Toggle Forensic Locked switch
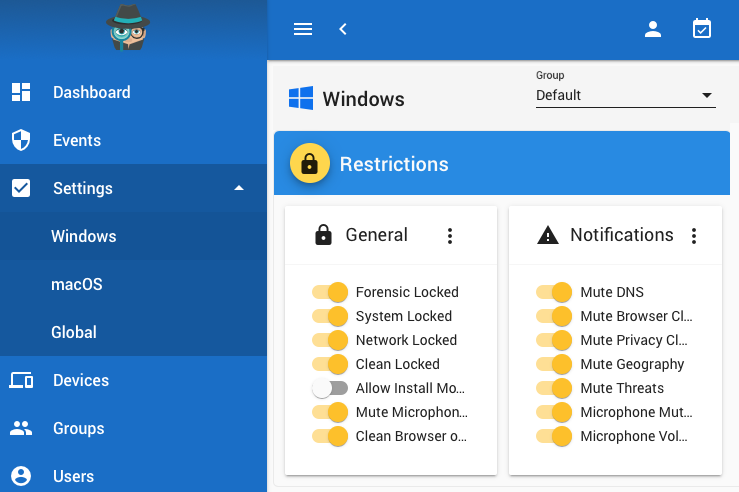This screenshot has height=492, width=739. 330,292
